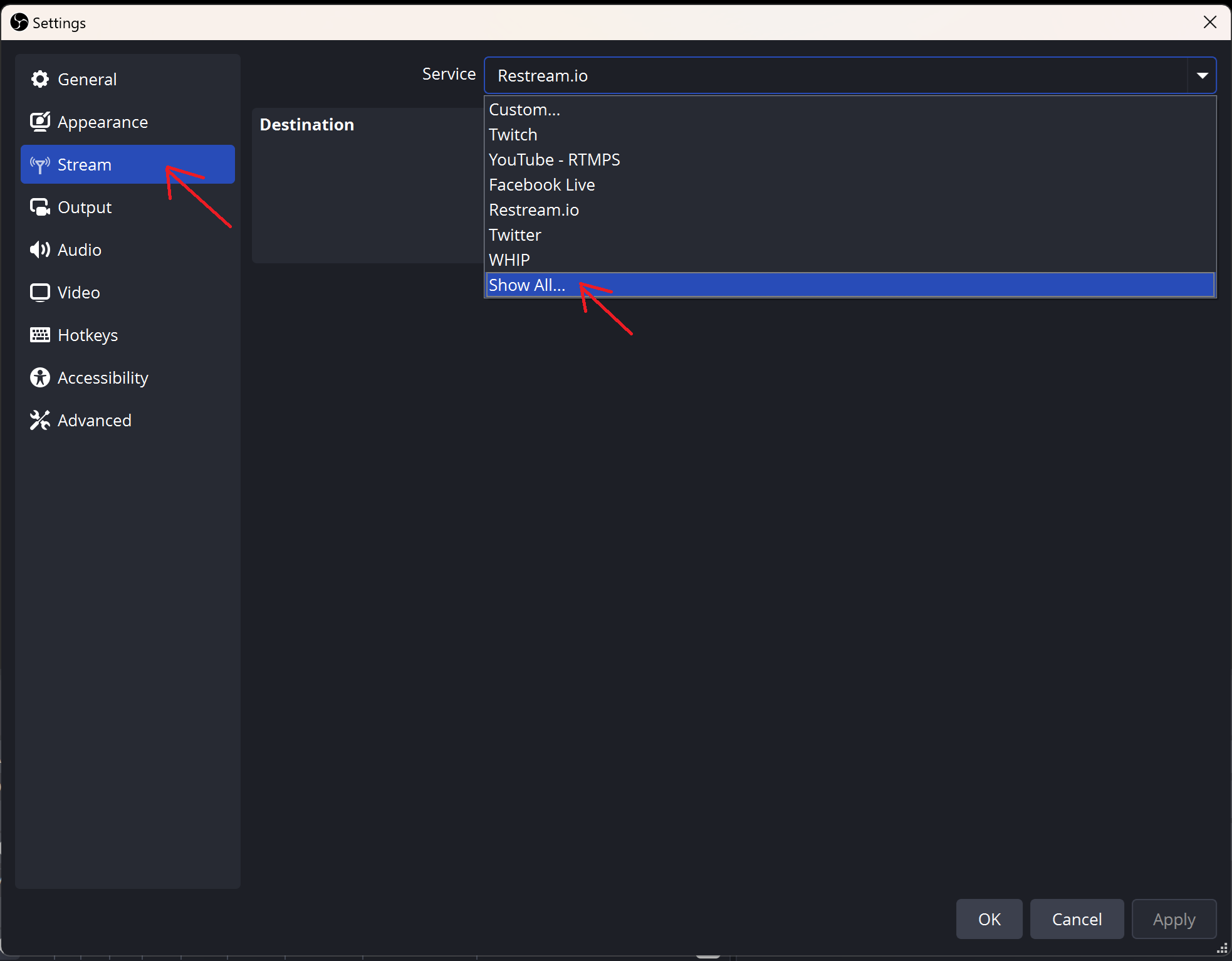Select YouTube - RTMPS service
The height and width of the screenshot is (961, 1232).
[x=850, y=160]
